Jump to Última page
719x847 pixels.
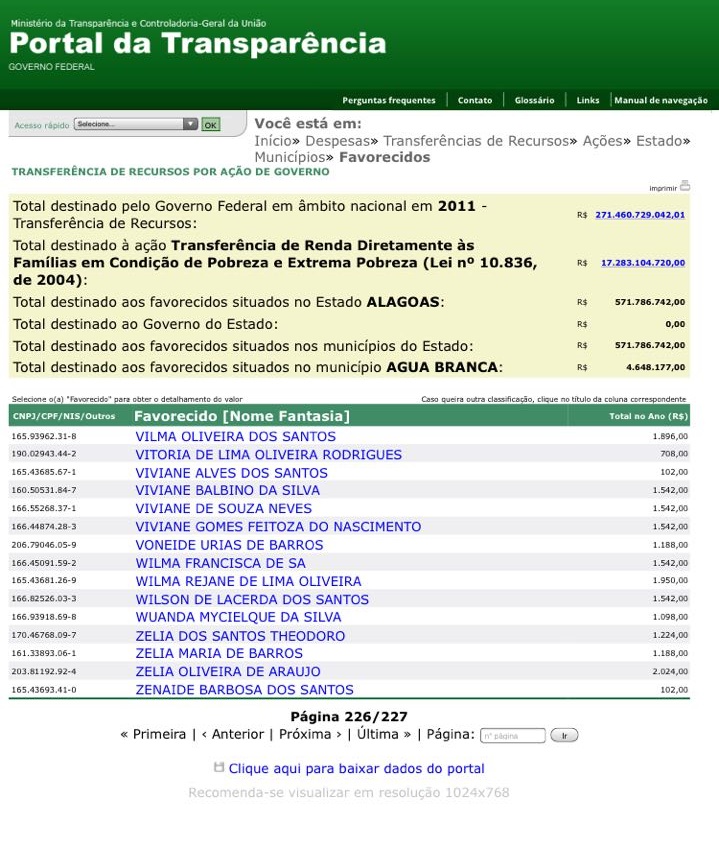point(384,734)
